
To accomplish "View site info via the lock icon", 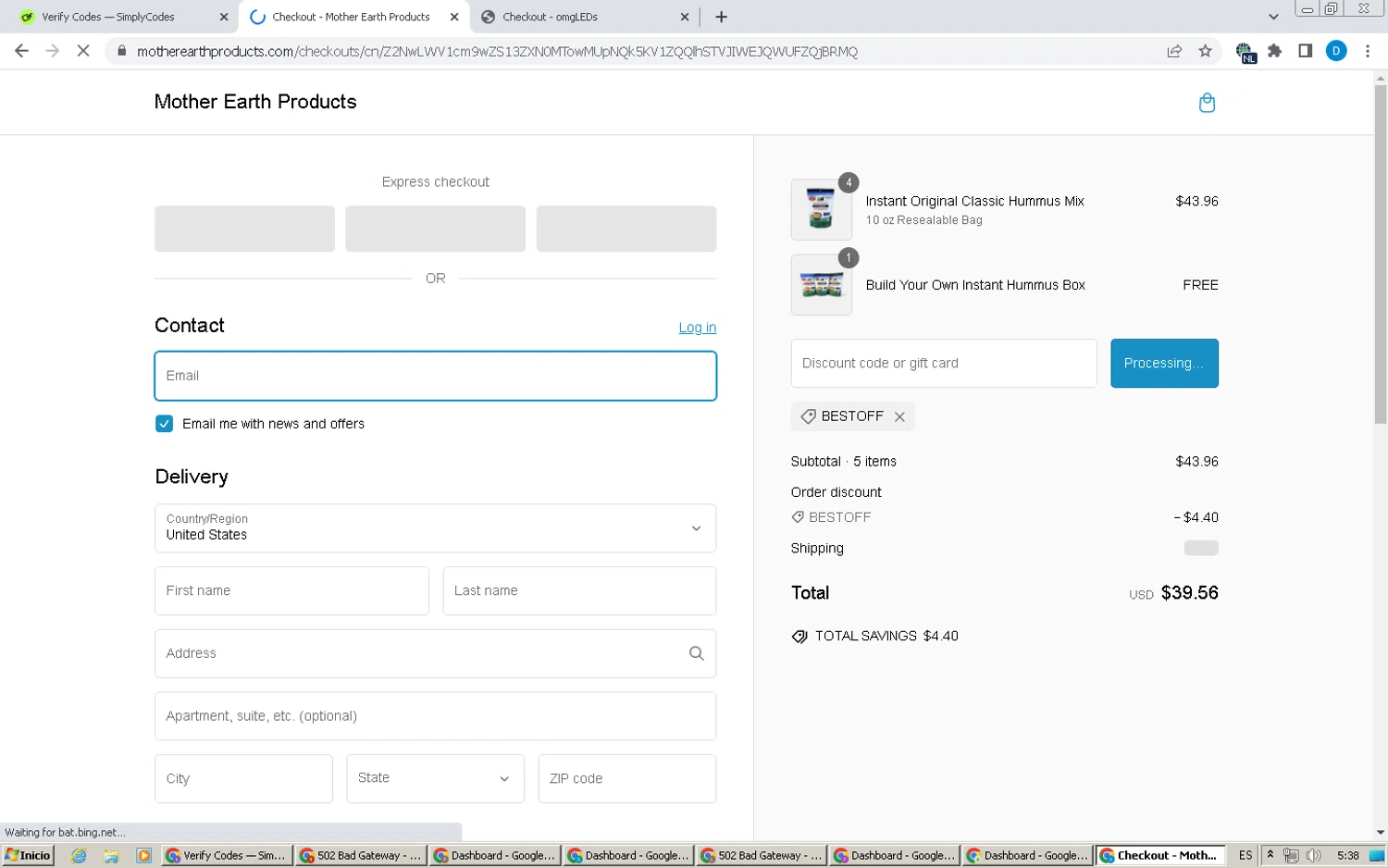I will [x=121, y=51].
